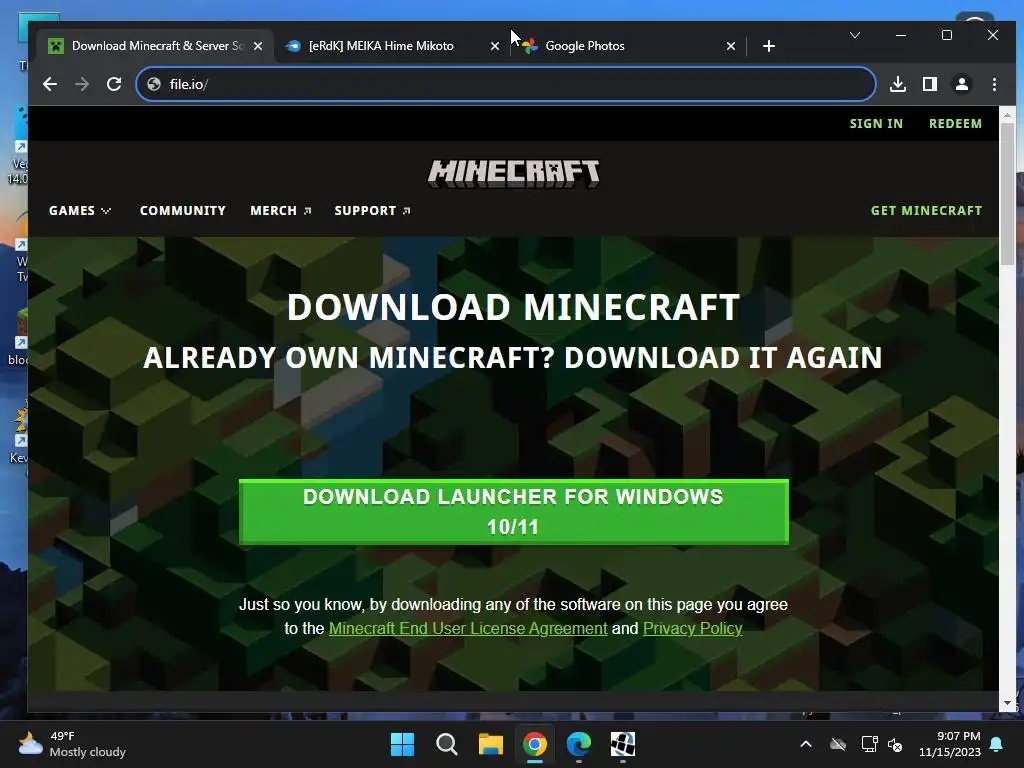This screenshot has width=1024, height=768.
Task: Open the SUPPORT external link
Action: tap(372, 210)
